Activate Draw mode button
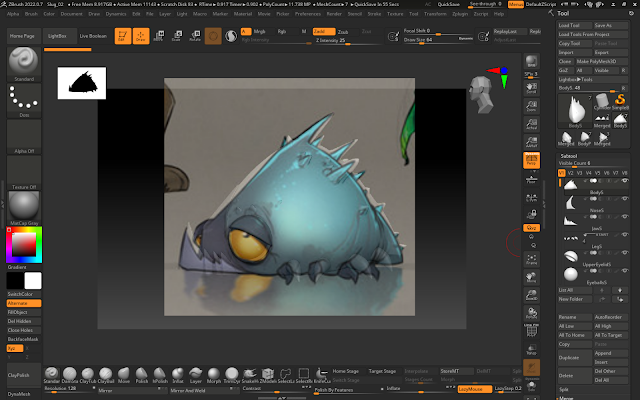Viewport: 640px width, 400px height. [x=141, y=36]
